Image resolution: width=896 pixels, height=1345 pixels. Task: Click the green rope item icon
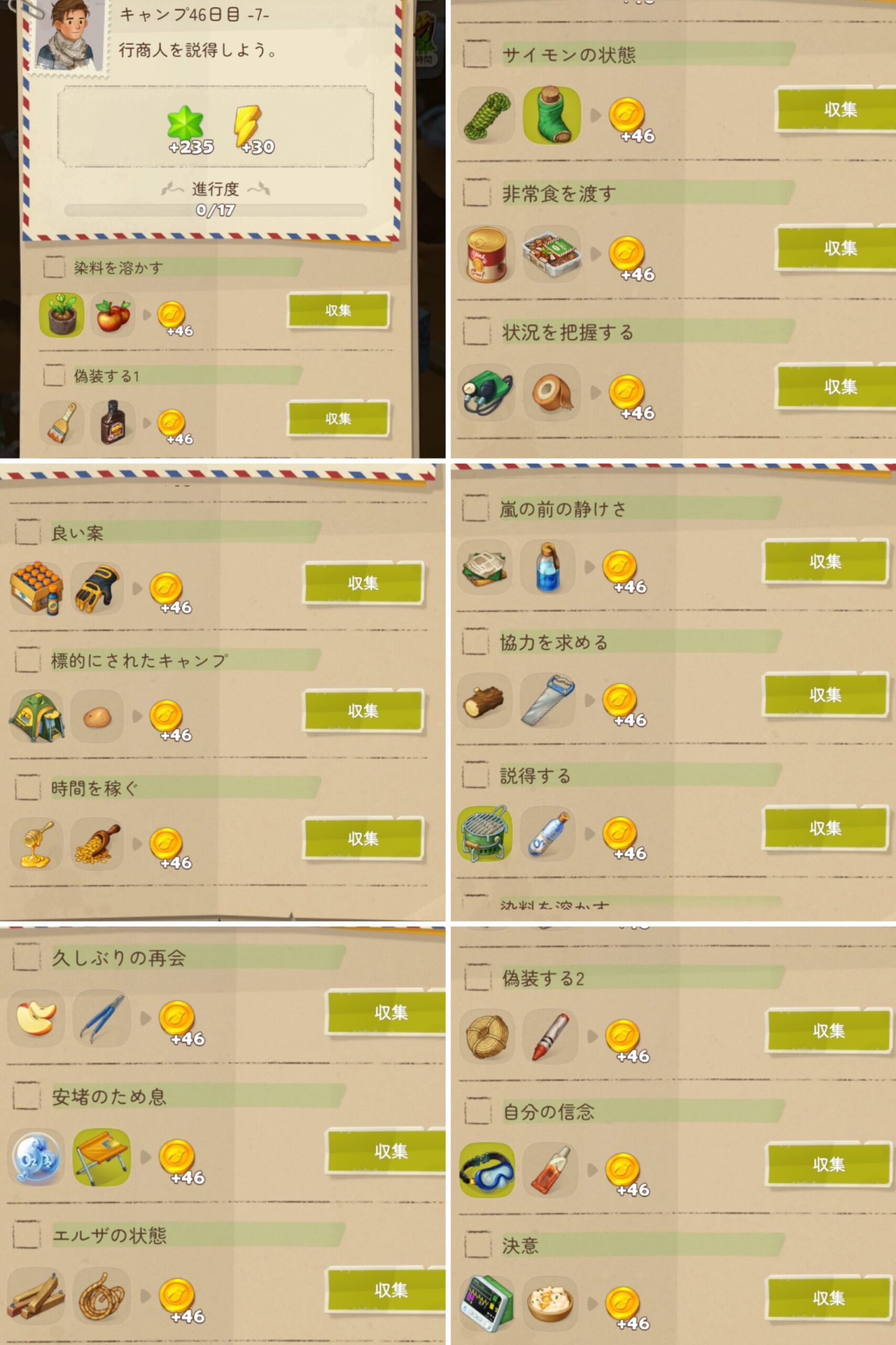click(x=486, y=116)
